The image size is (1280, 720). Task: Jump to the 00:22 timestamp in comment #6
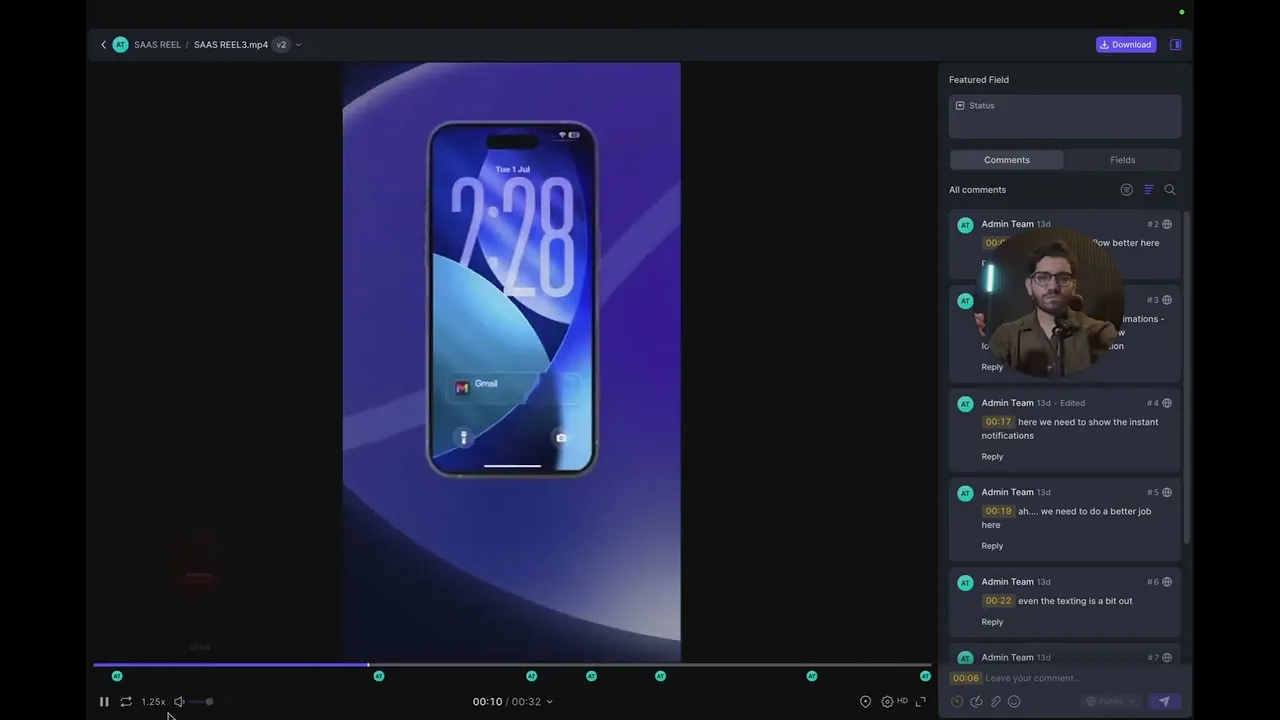(x=998, y=601)
